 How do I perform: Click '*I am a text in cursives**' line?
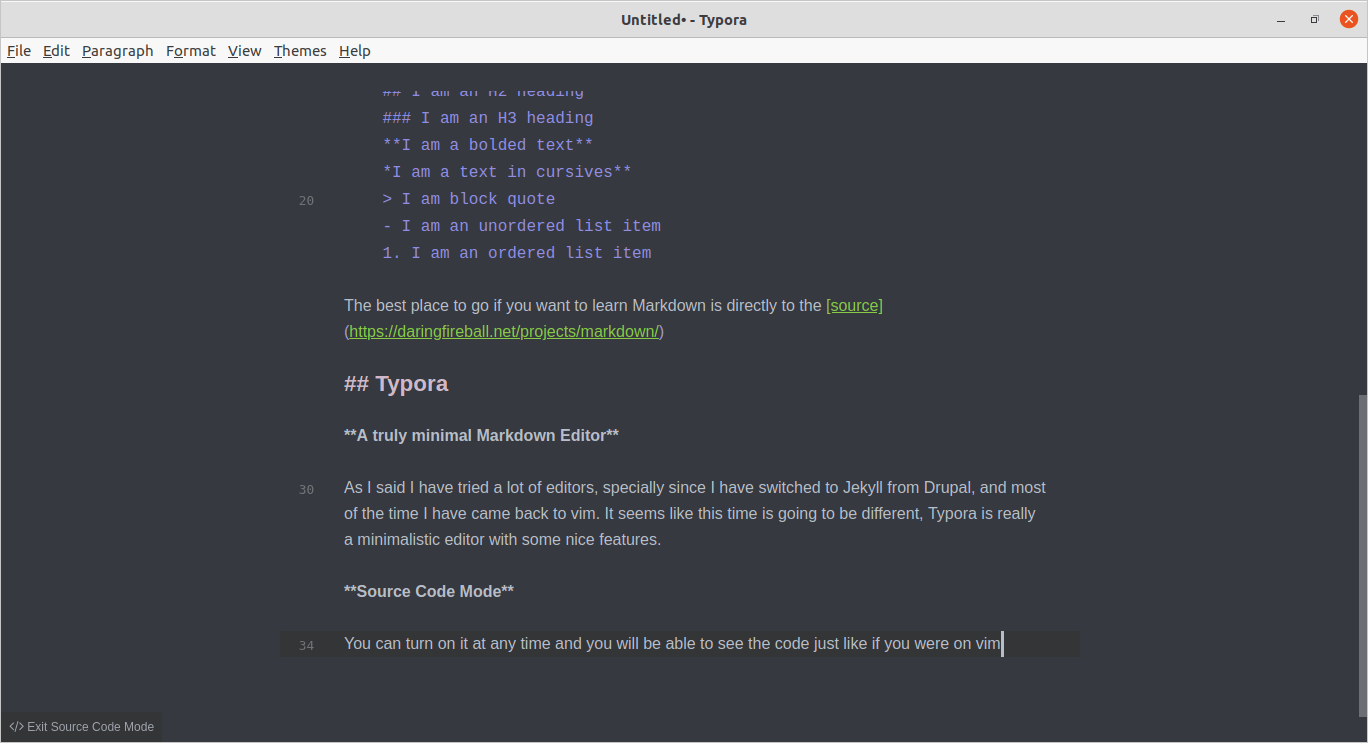(x=507, y=172)
